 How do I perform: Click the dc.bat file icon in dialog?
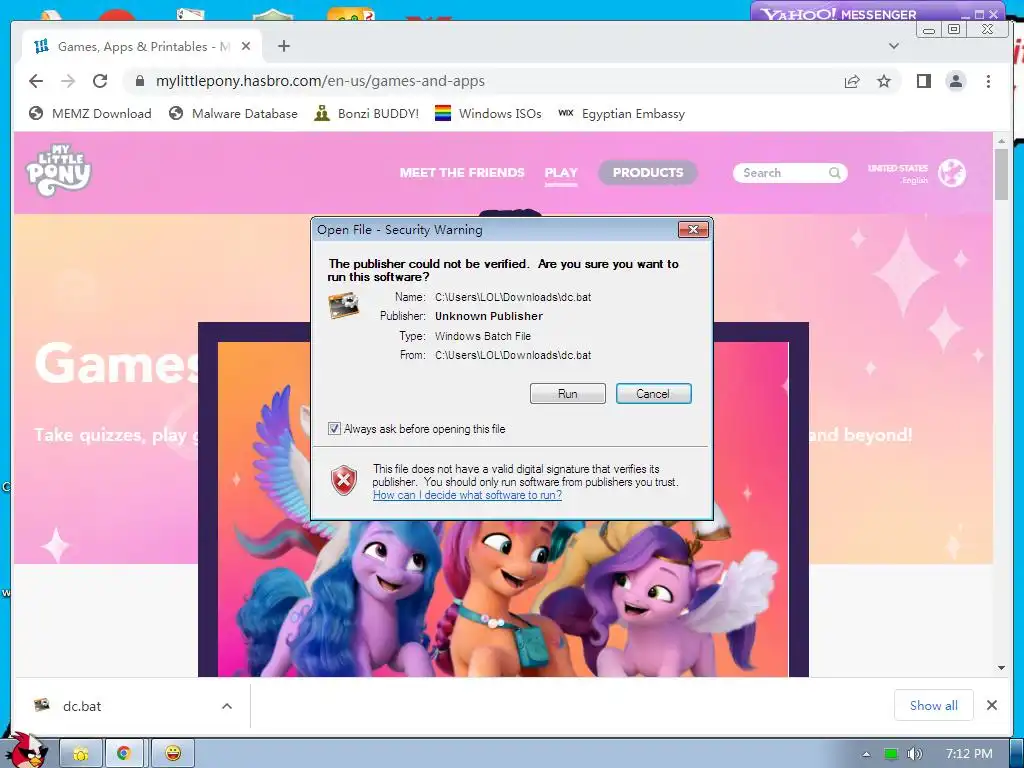click(344, 306)
